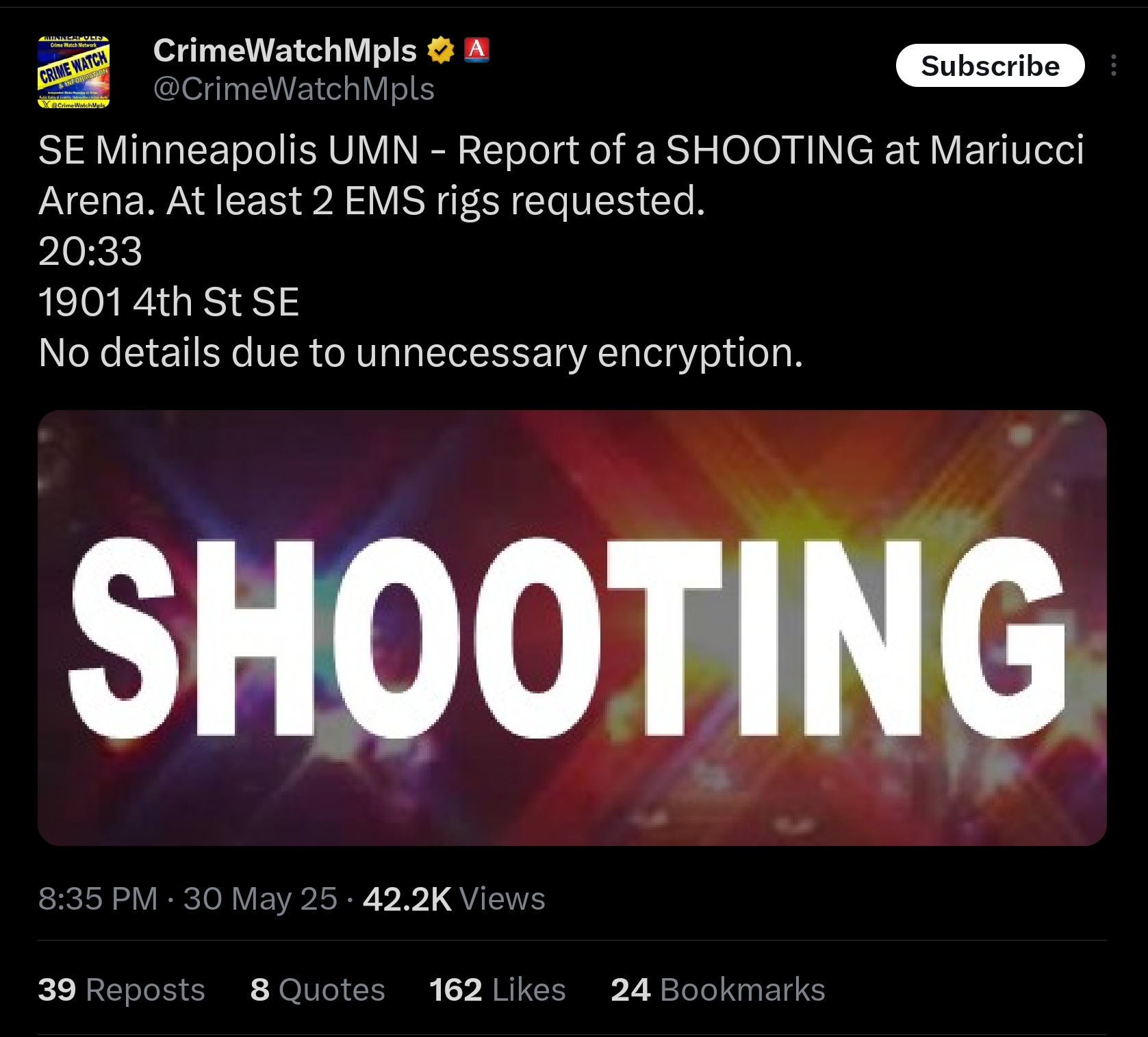Subscribe to CrimeWatchMpls
The height and width of the screenshot is (1037, 1148).
(990, 66)
